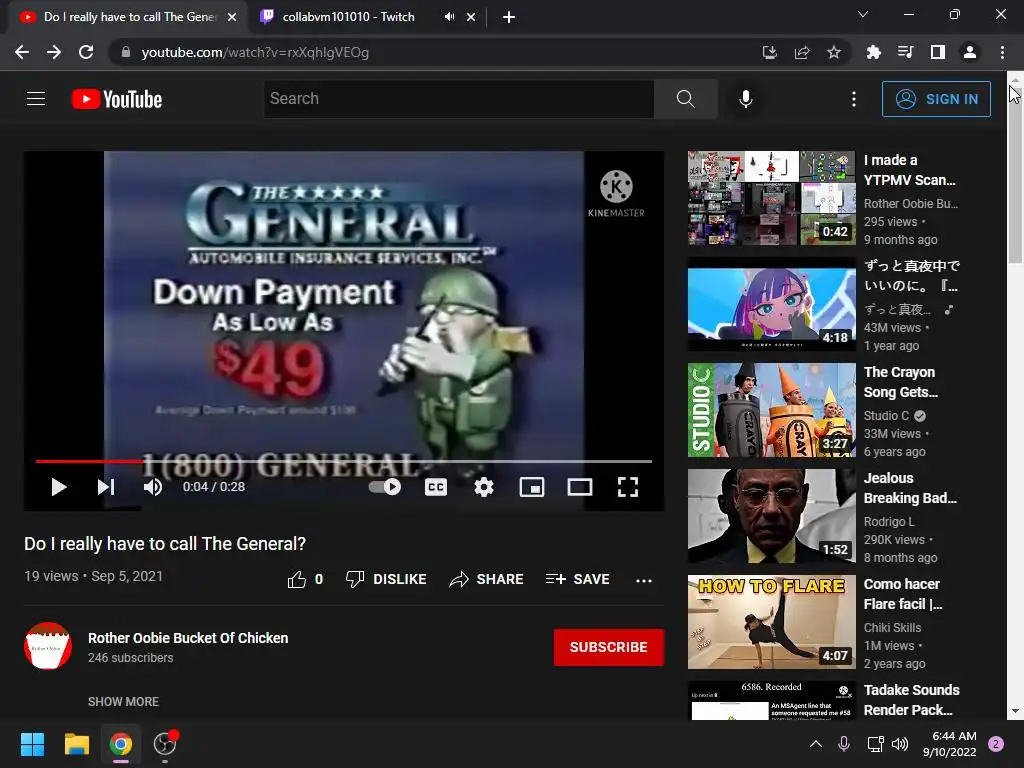Share this page icon in address bar
Viewport: 1024px width, 768px height.
point(801,52)
